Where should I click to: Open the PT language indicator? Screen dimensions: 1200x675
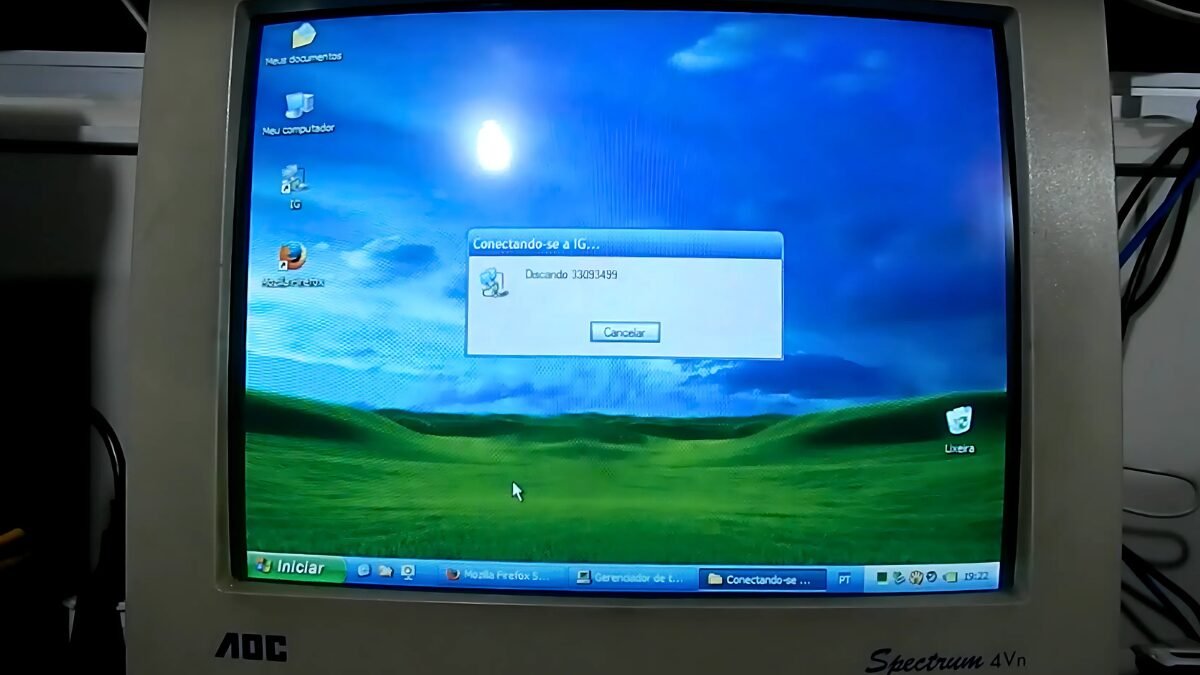point(845,579)
